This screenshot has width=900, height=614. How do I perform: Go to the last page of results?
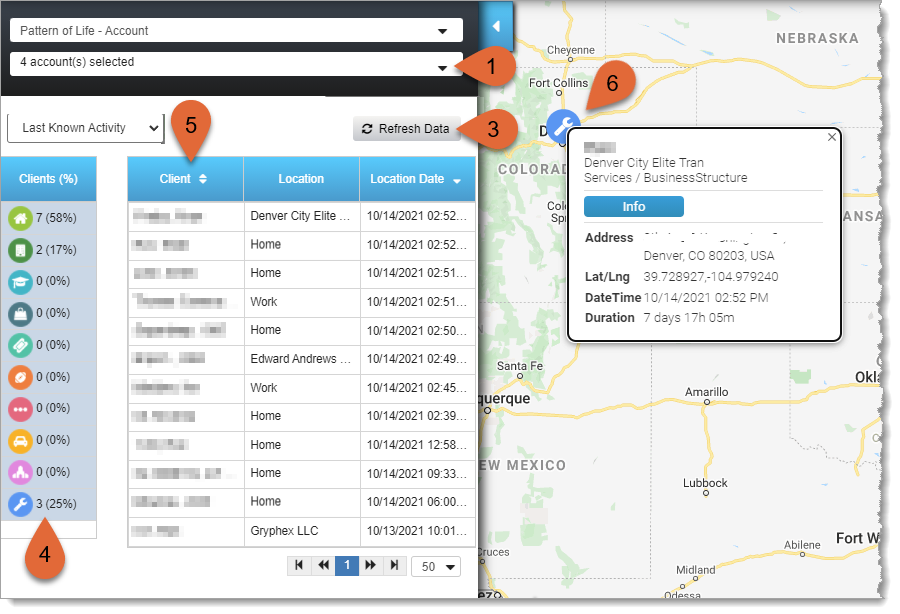[x=394, y=565]
